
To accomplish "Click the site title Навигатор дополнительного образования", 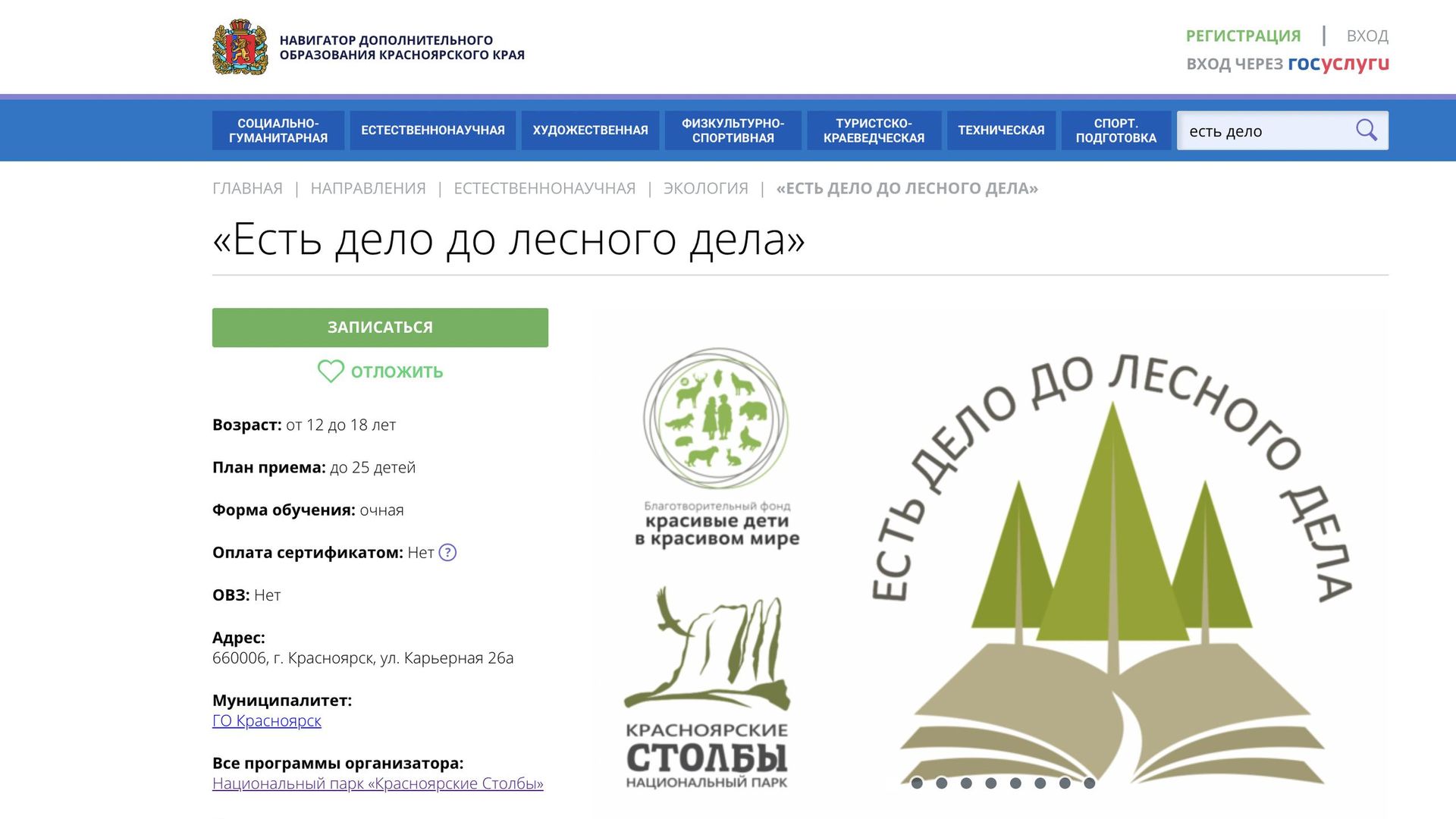I will pos(402,47).
